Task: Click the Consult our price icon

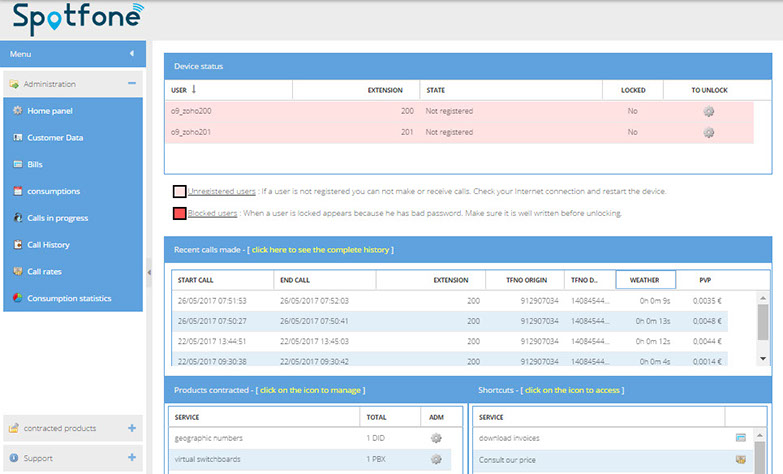Action: (740, 459)
